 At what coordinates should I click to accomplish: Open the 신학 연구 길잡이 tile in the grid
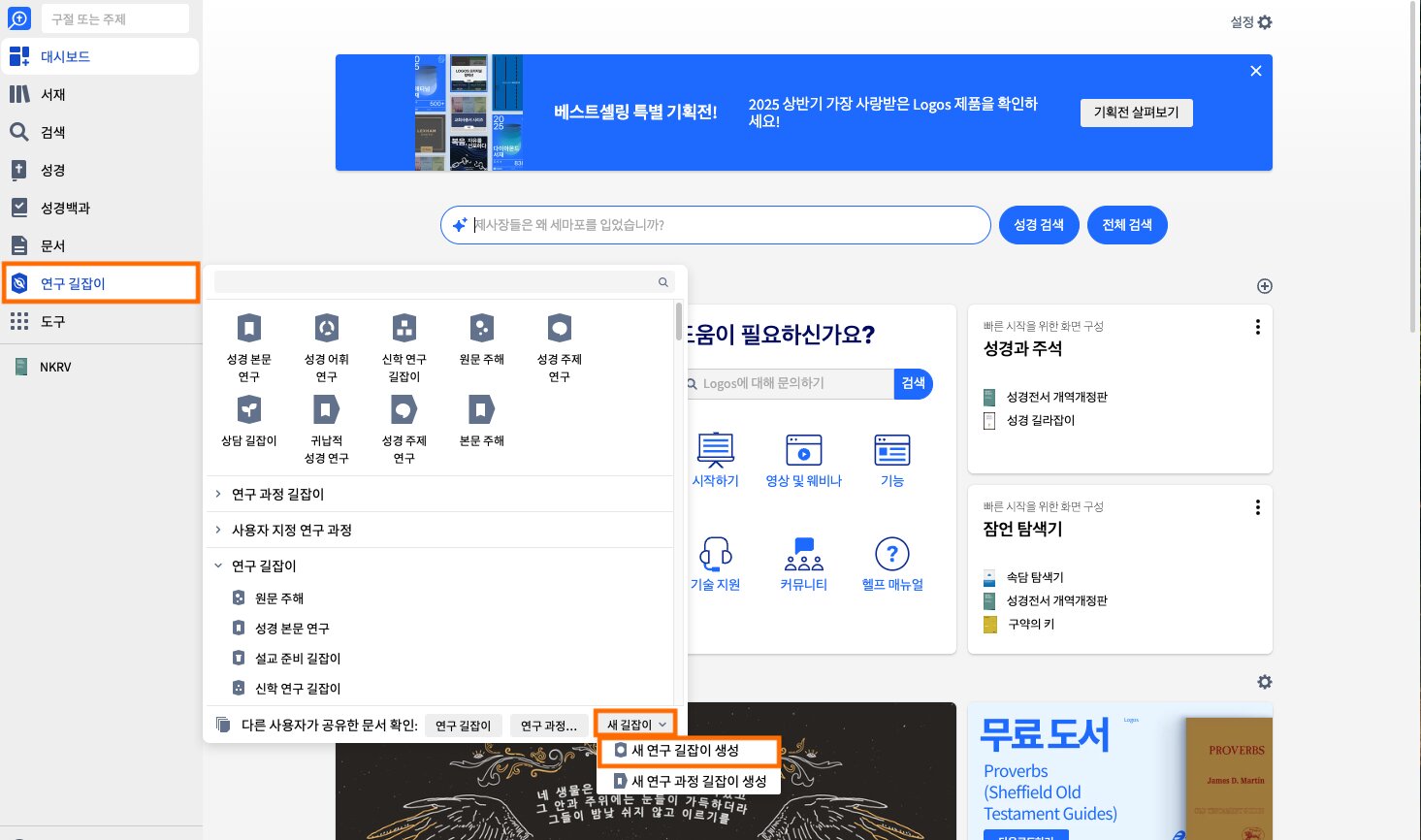404,347
